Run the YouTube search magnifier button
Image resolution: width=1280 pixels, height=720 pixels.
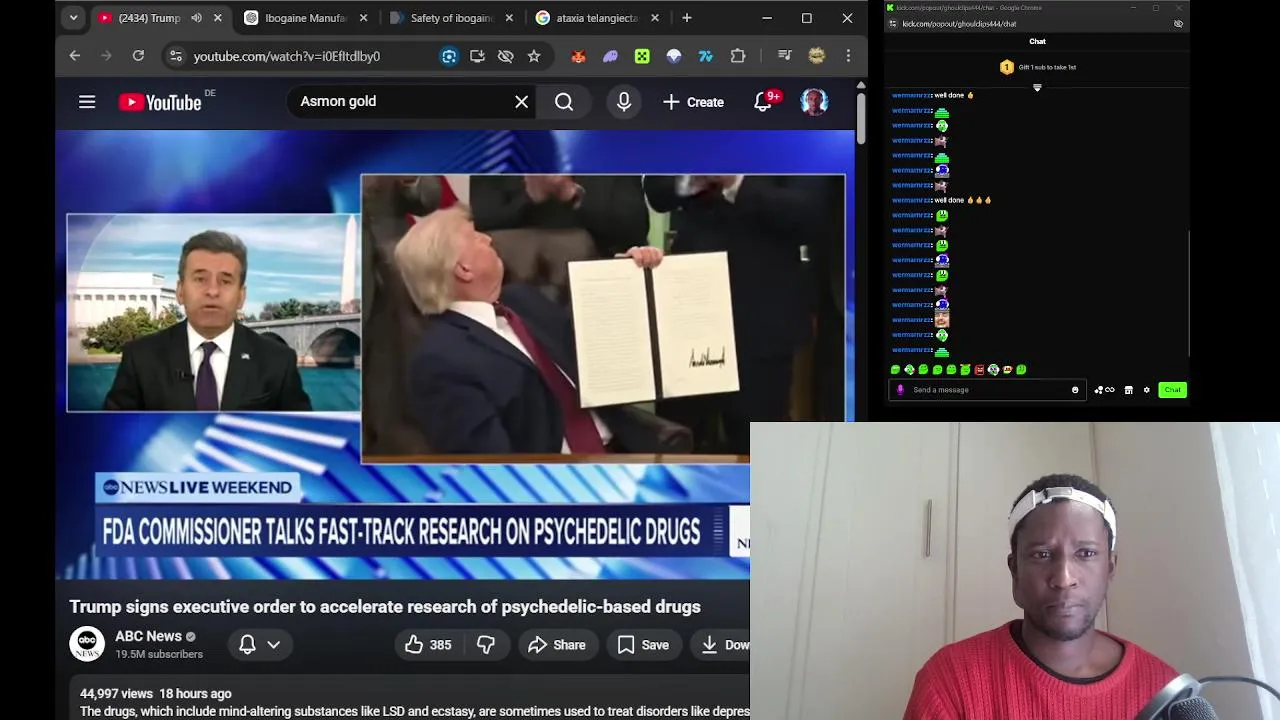coord(564,102)
